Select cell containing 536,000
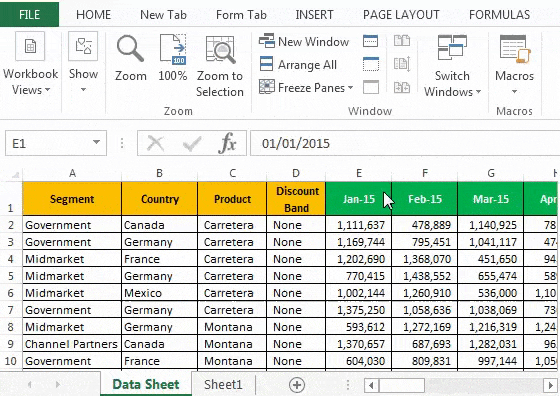 (x=491, y=293)
